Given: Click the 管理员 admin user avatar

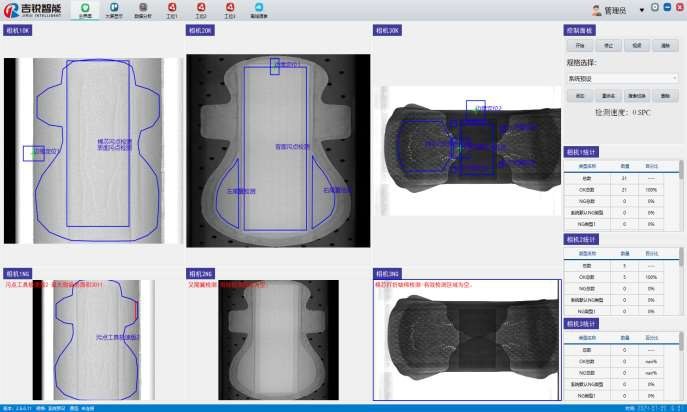Looking at the screenshot, I should point(596,10).
